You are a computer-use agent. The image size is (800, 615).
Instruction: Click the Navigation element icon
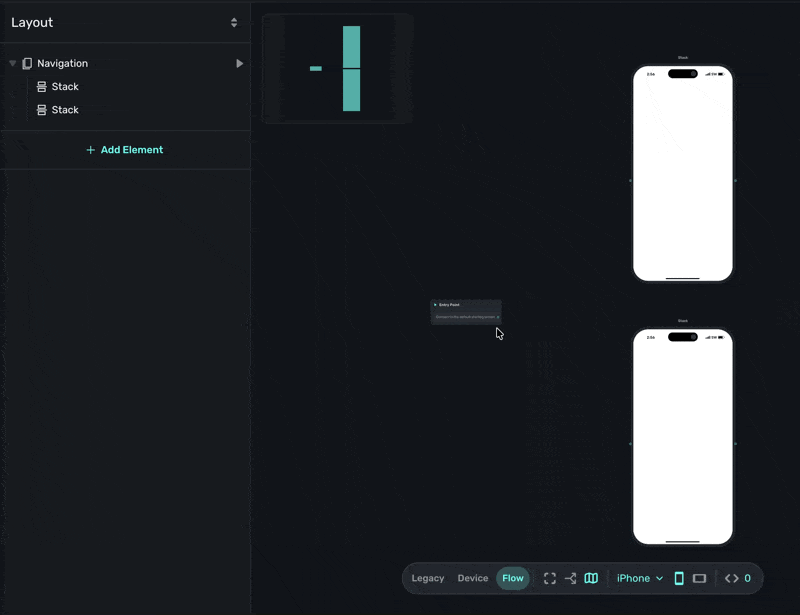point(28,64)
